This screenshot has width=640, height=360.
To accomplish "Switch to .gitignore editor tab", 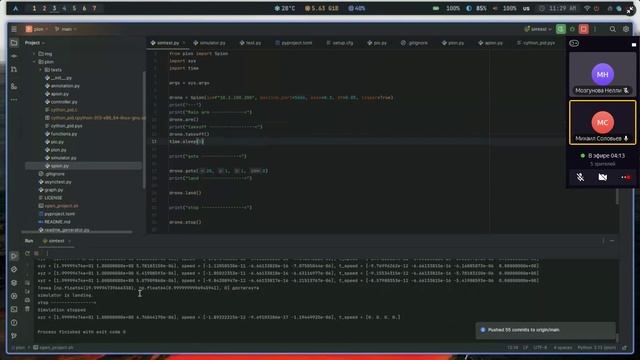I will (x=414, y=43).
